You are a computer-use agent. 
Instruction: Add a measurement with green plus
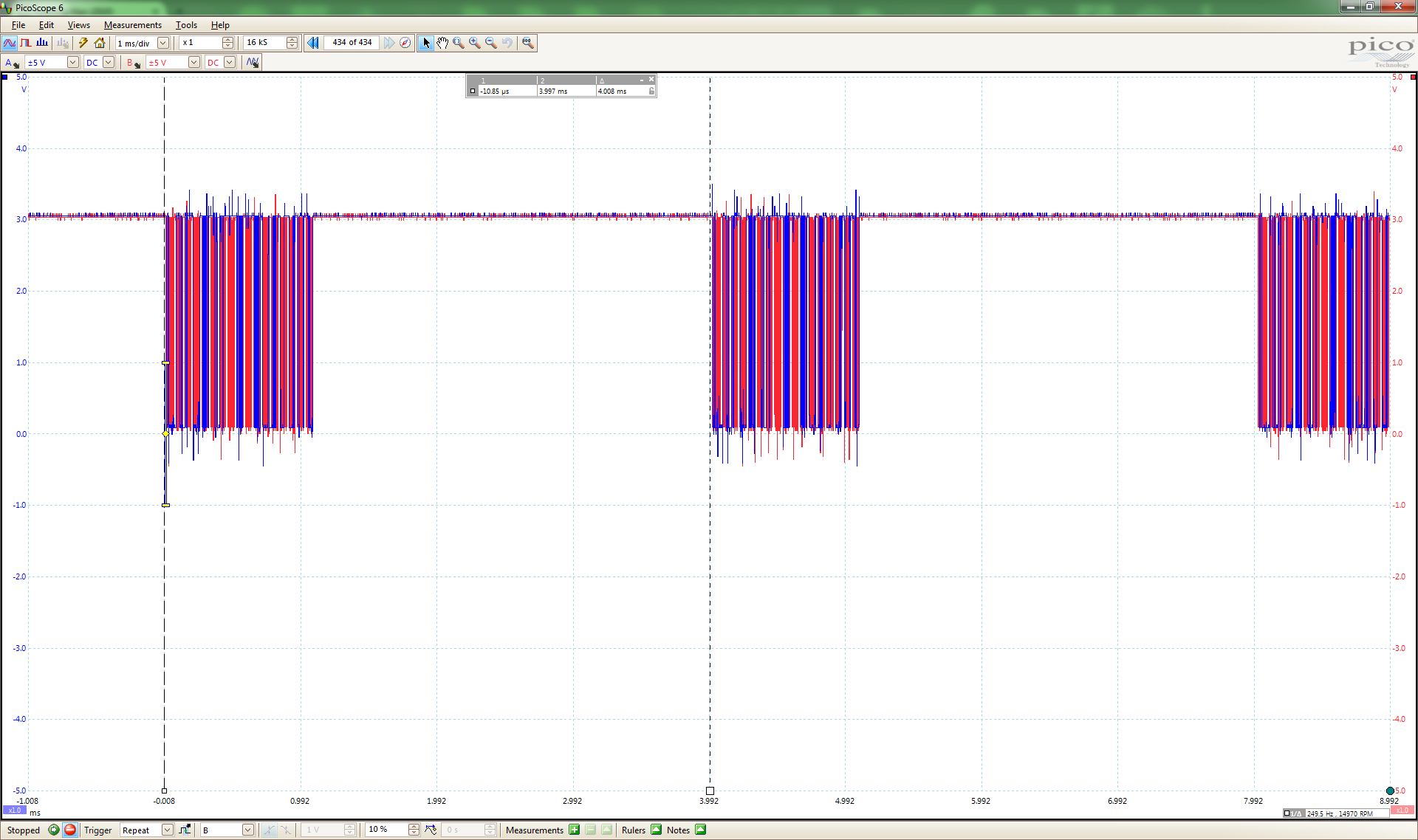click(575, 830)
